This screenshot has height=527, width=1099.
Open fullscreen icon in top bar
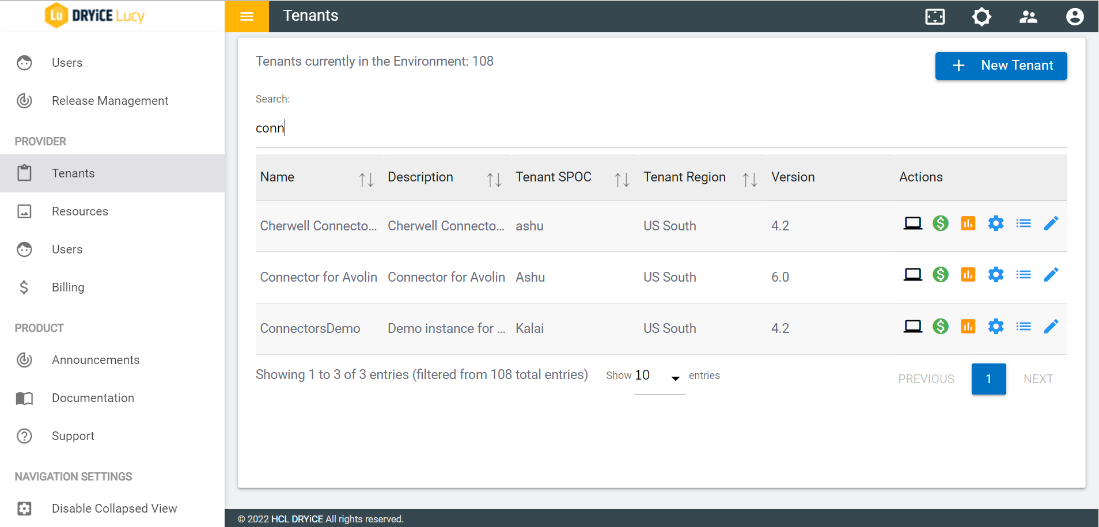[x=935, y=16]
